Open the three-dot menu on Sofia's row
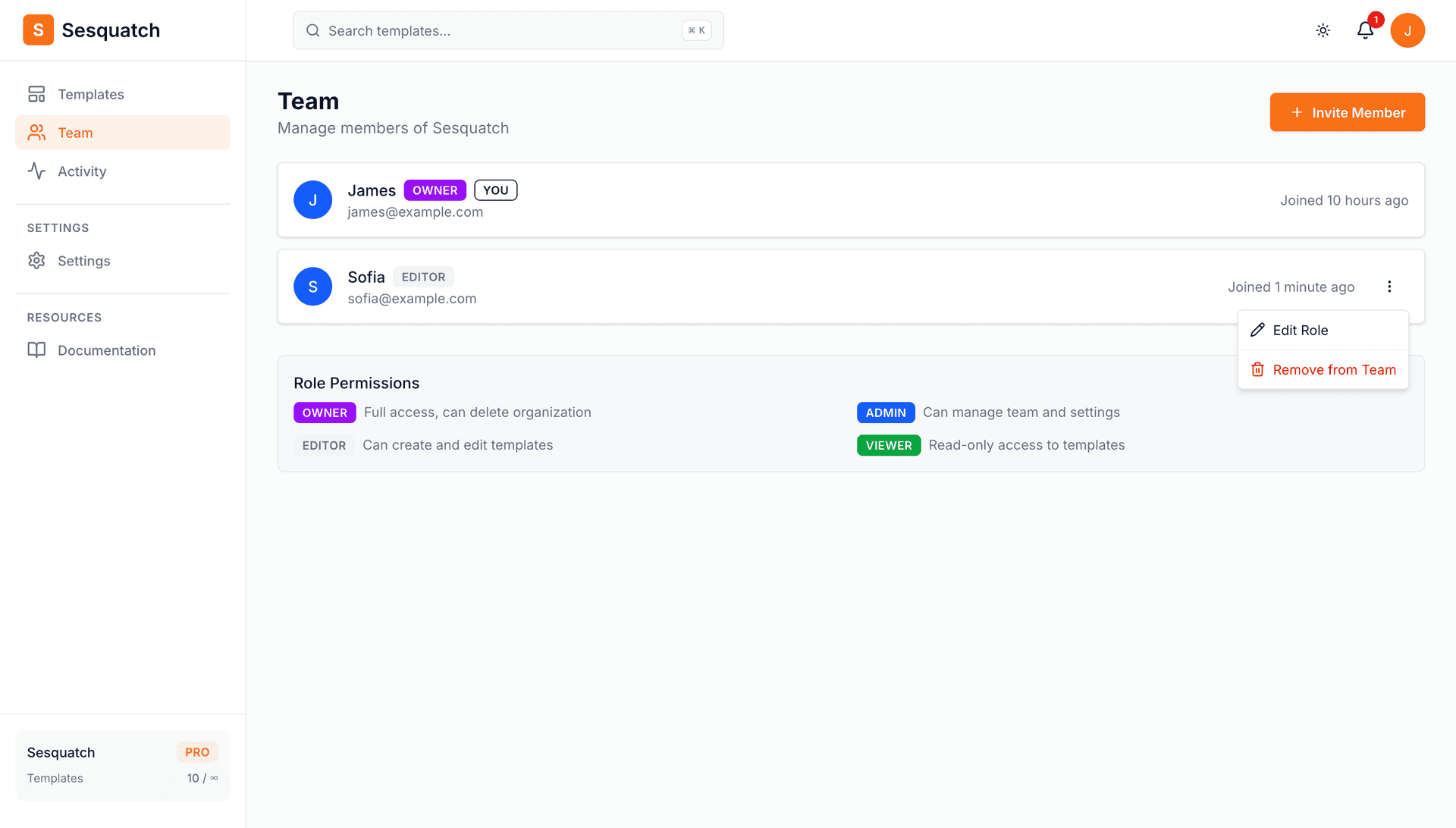The image size is (1456, 828). tap(1390, 287)
